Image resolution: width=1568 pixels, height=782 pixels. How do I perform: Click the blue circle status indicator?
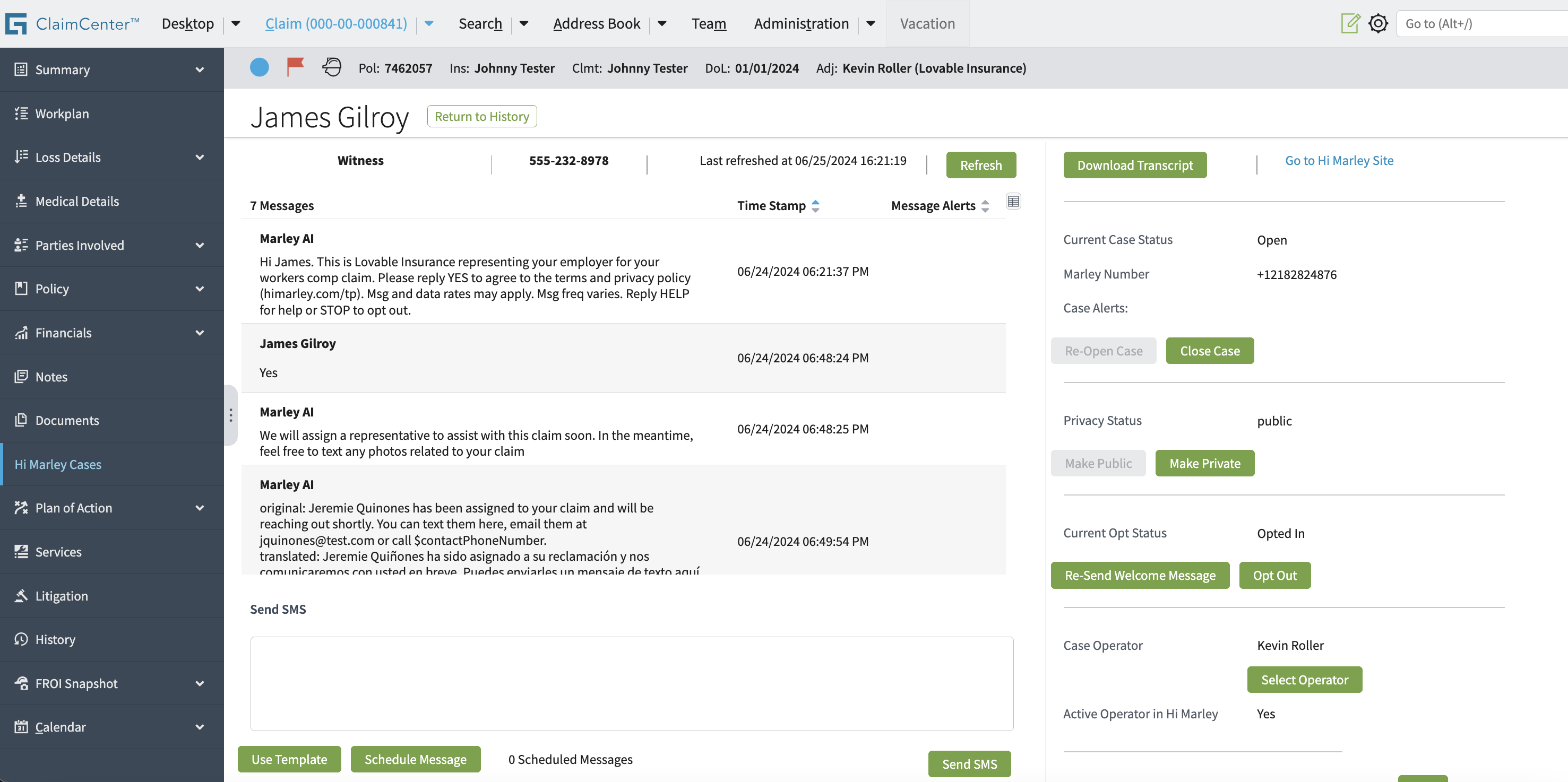click(260, 67)
